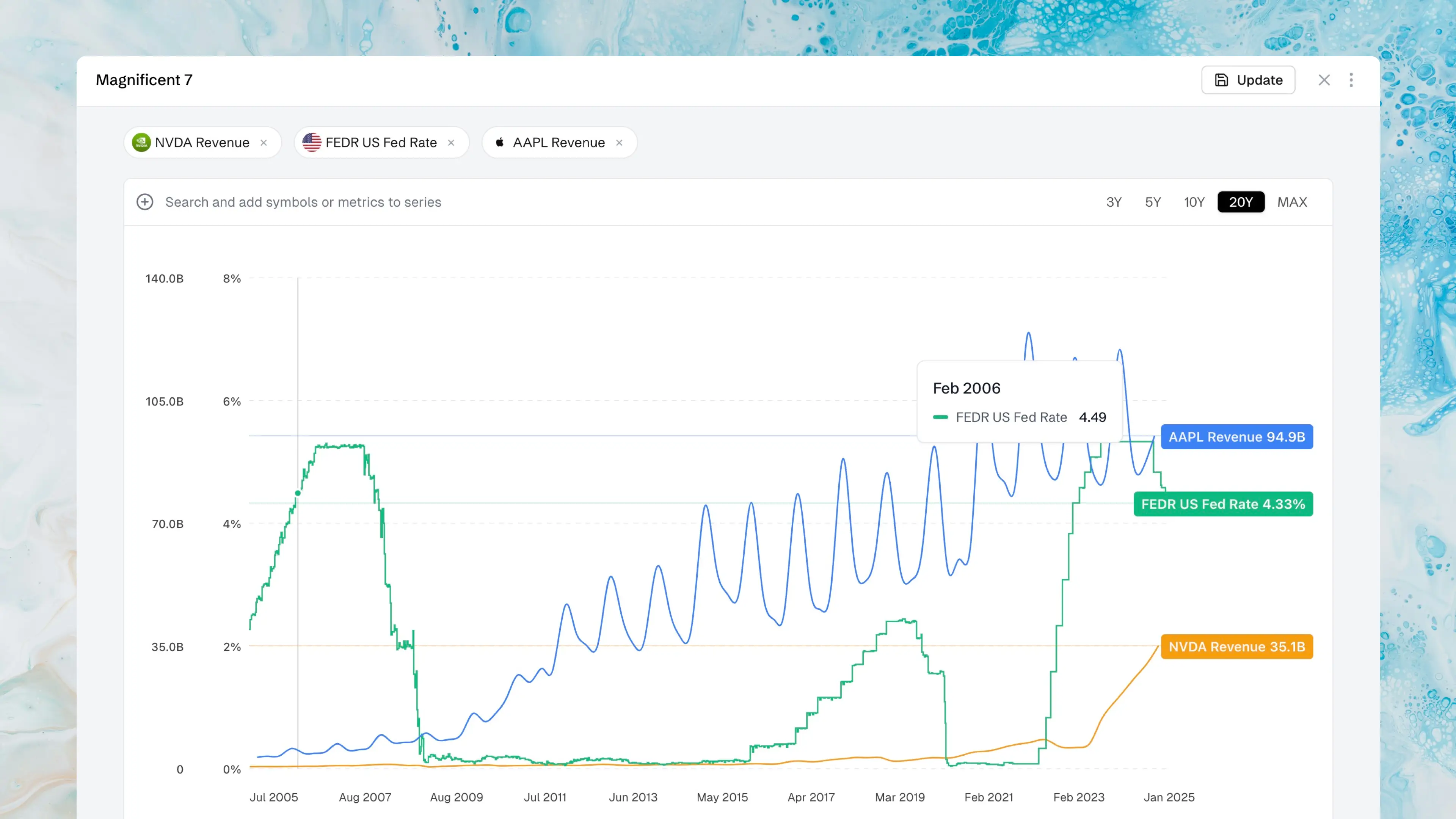1456x819 pixels.
Task: Click the Update save button
Action: tap(1248, 80)
